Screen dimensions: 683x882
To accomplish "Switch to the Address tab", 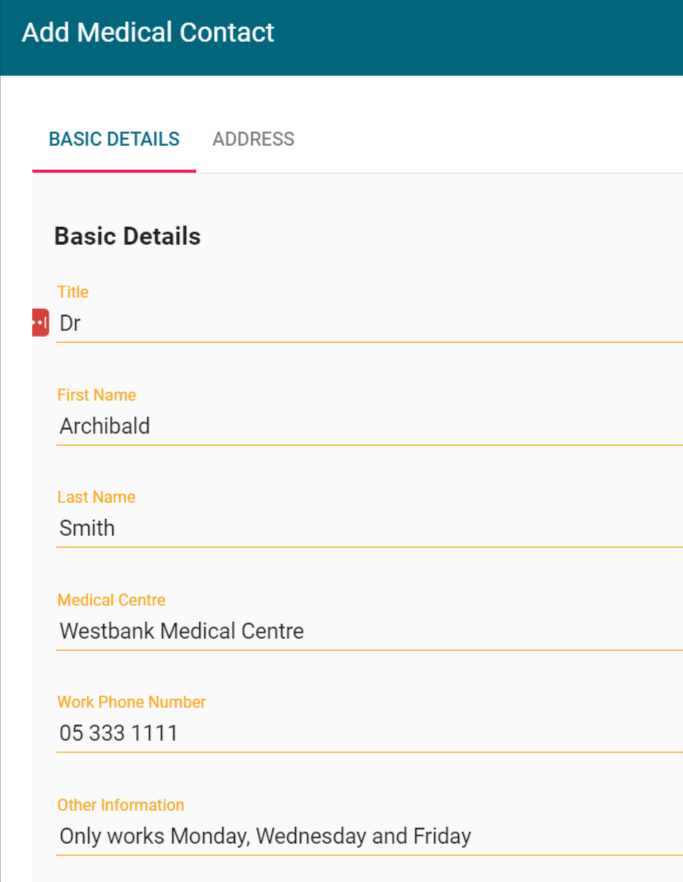I will pyautogui.click(x=253, y=139).
